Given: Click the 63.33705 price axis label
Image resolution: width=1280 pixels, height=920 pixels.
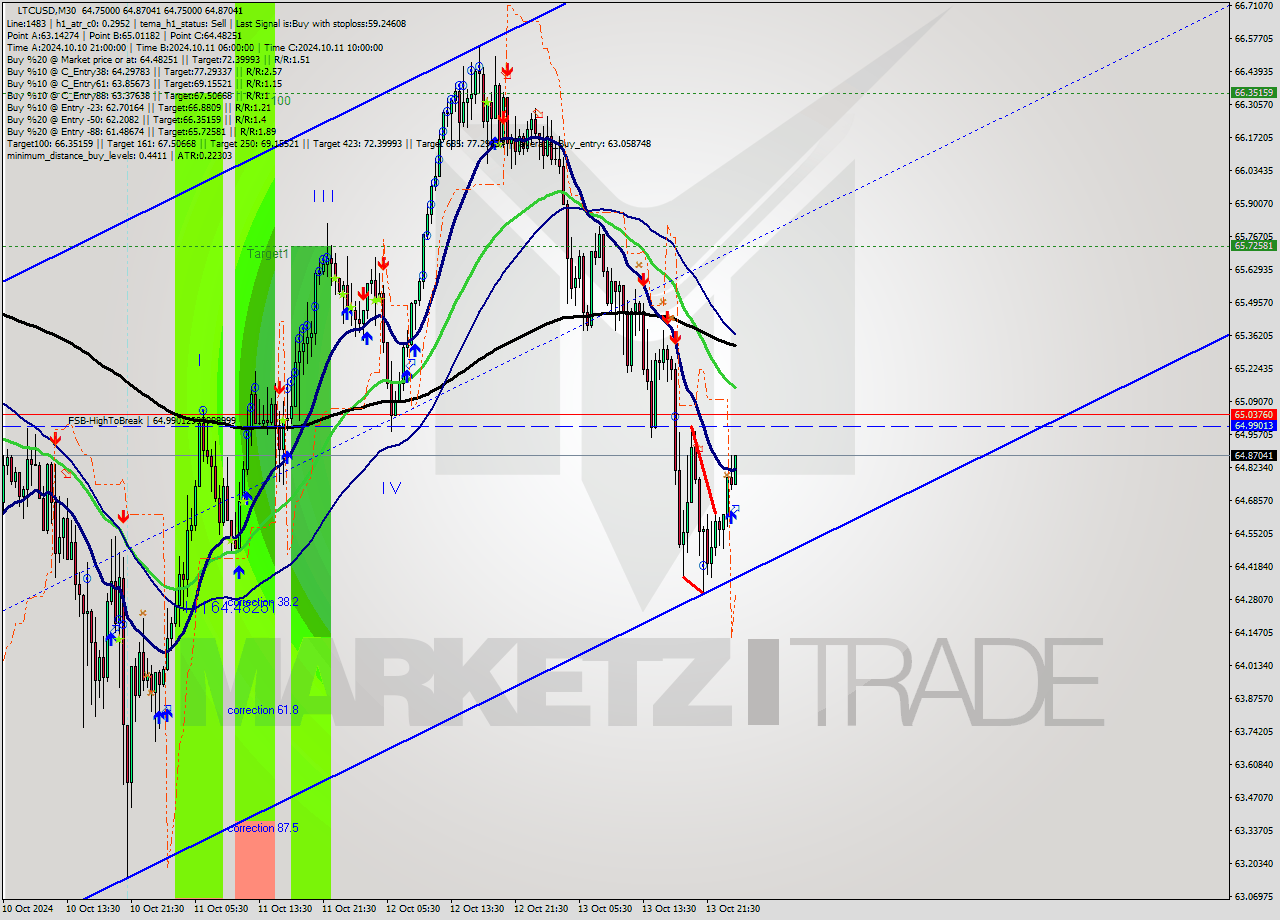Looking at the screenshot, I should pos(1254,830).
